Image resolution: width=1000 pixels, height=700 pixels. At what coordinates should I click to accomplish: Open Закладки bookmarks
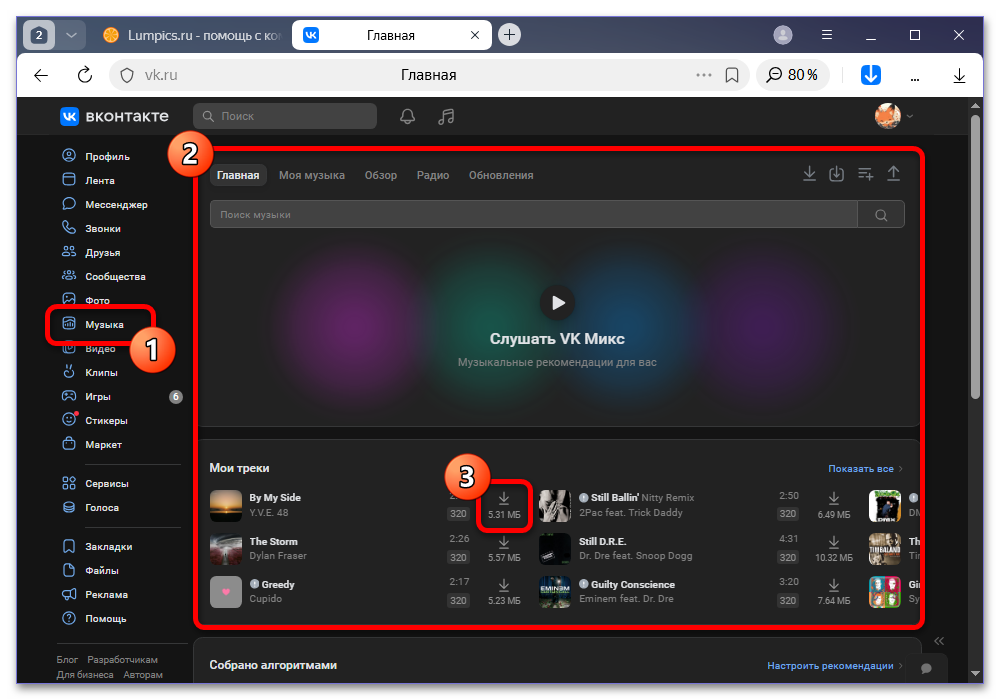[x=97, y=546]
